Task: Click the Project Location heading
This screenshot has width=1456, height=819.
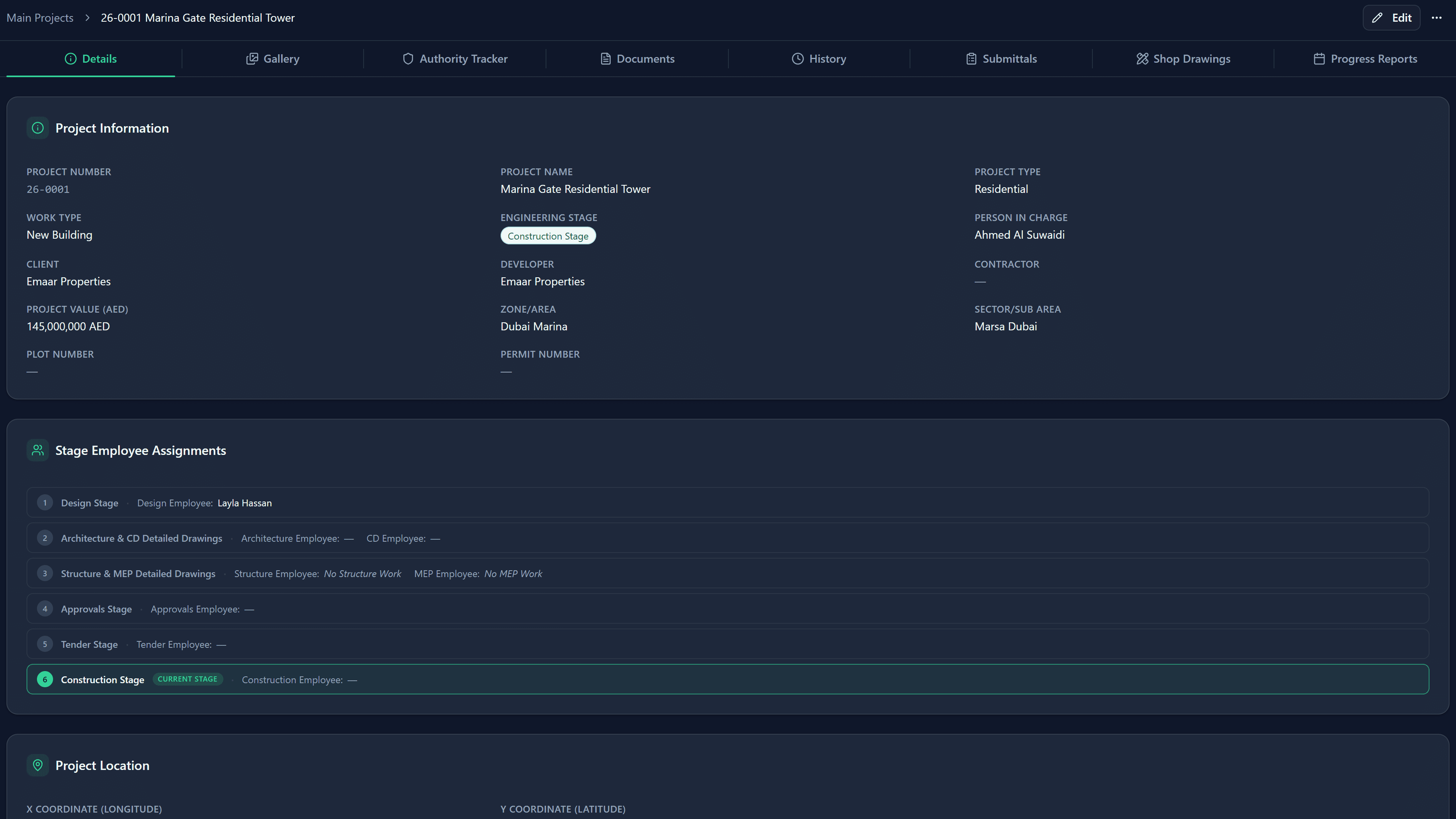Action: pyautogui.click(x=102, y=765)
